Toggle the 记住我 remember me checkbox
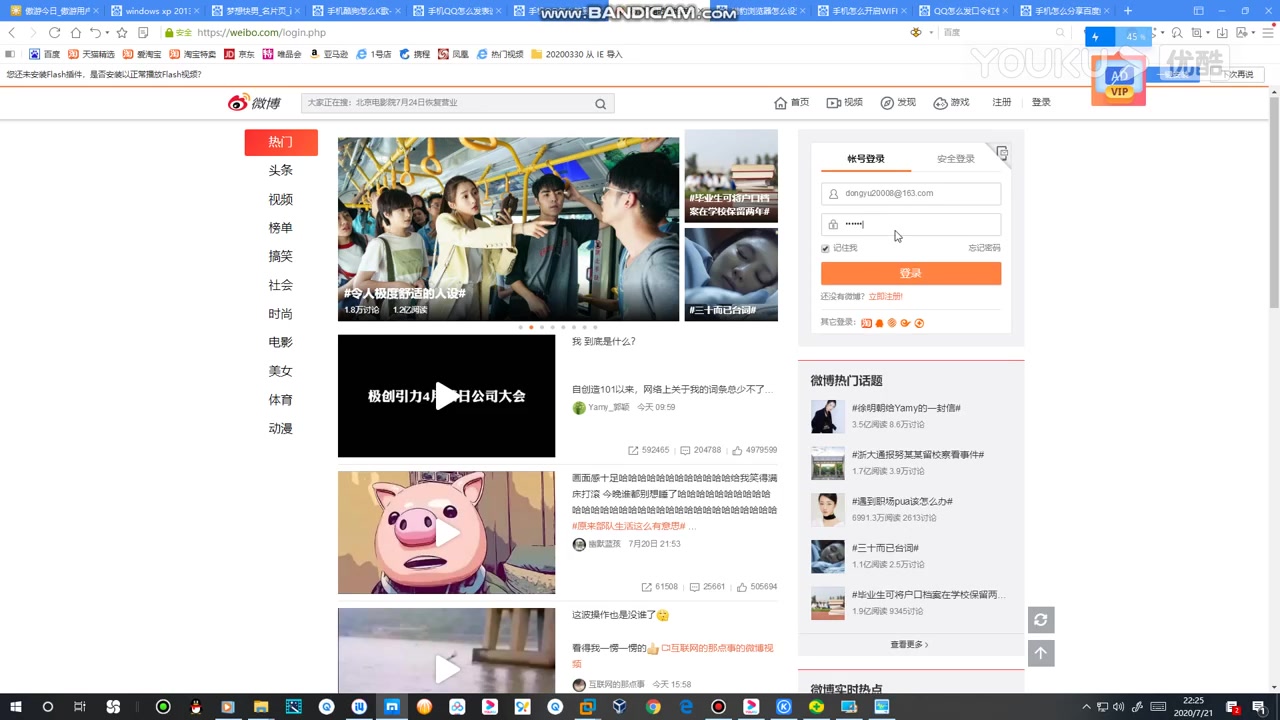 [x=826, y=248]
